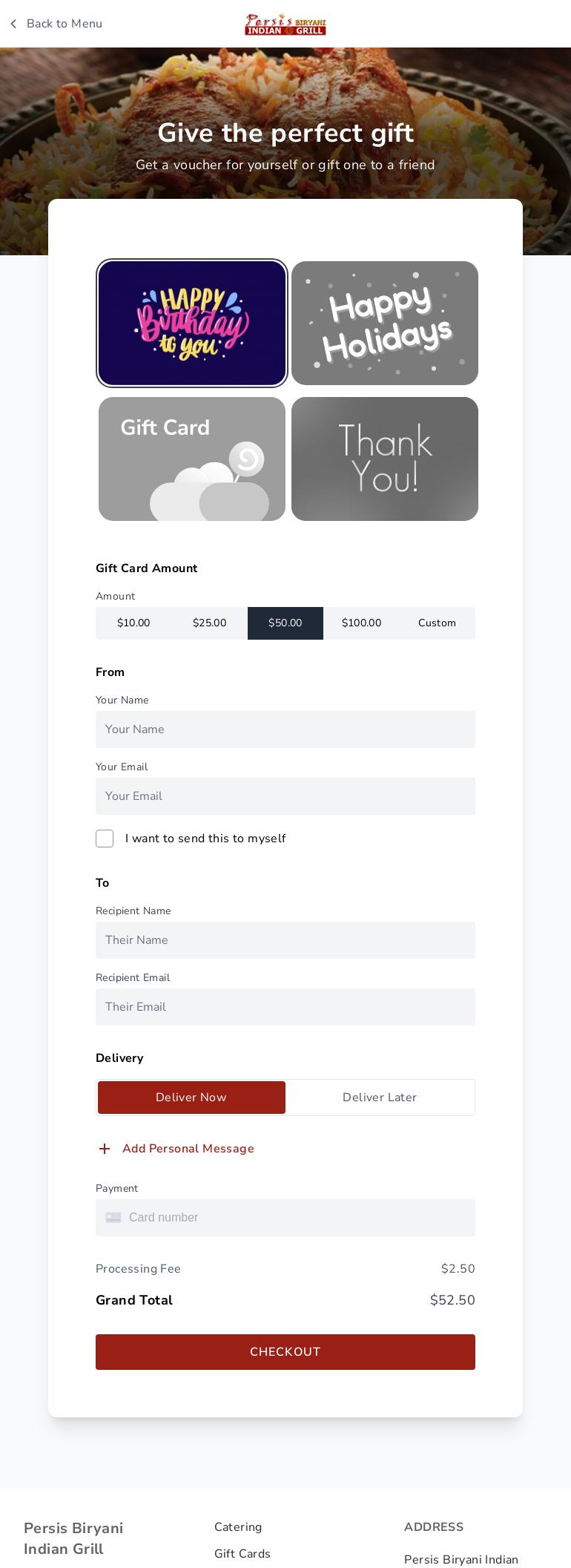Expand Add Personal Message section
Viewport: 571px width, 1568px height.
click(x=188, y=1149)
